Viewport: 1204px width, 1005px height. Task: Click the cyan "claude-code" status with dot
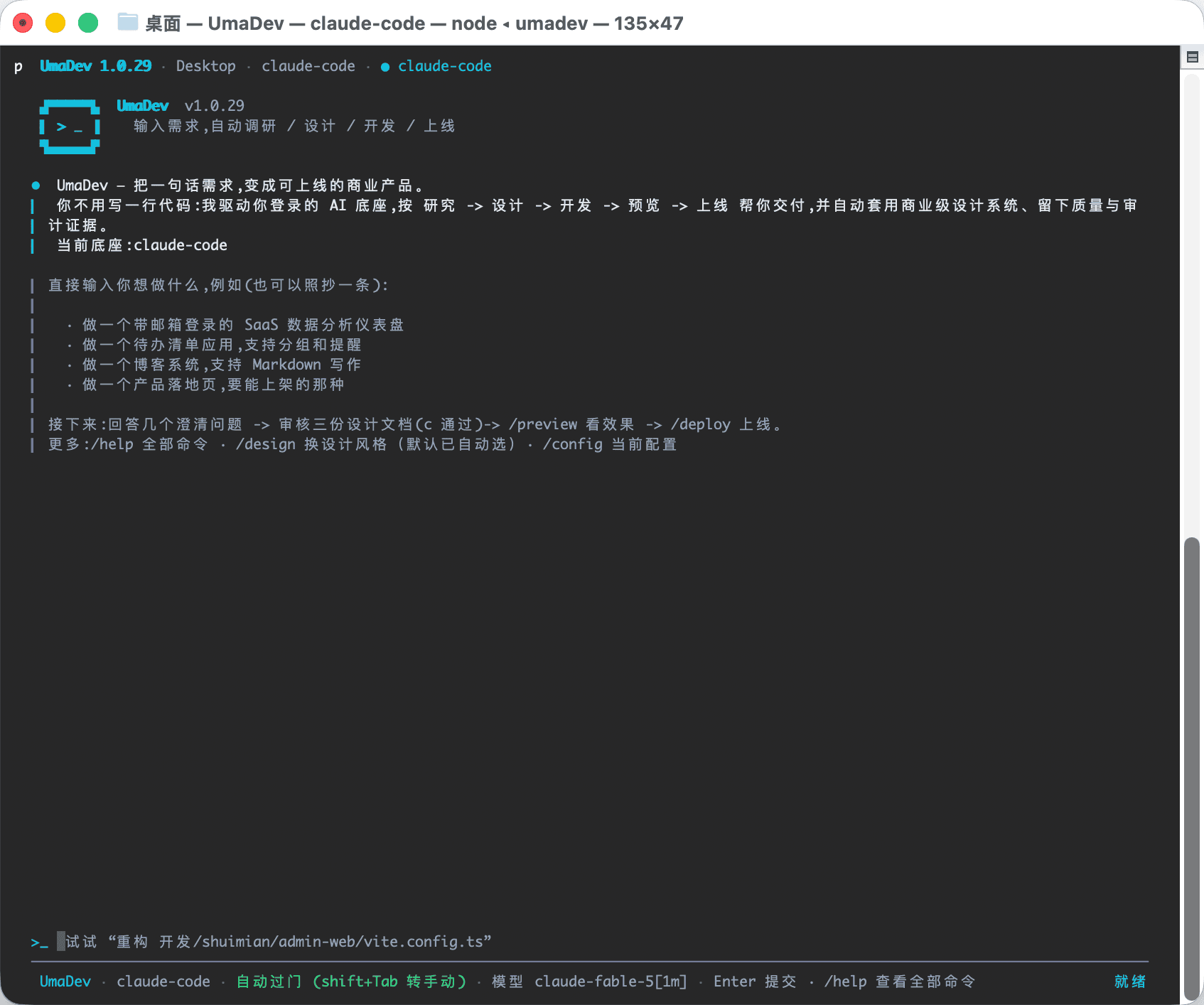(436, 66)
